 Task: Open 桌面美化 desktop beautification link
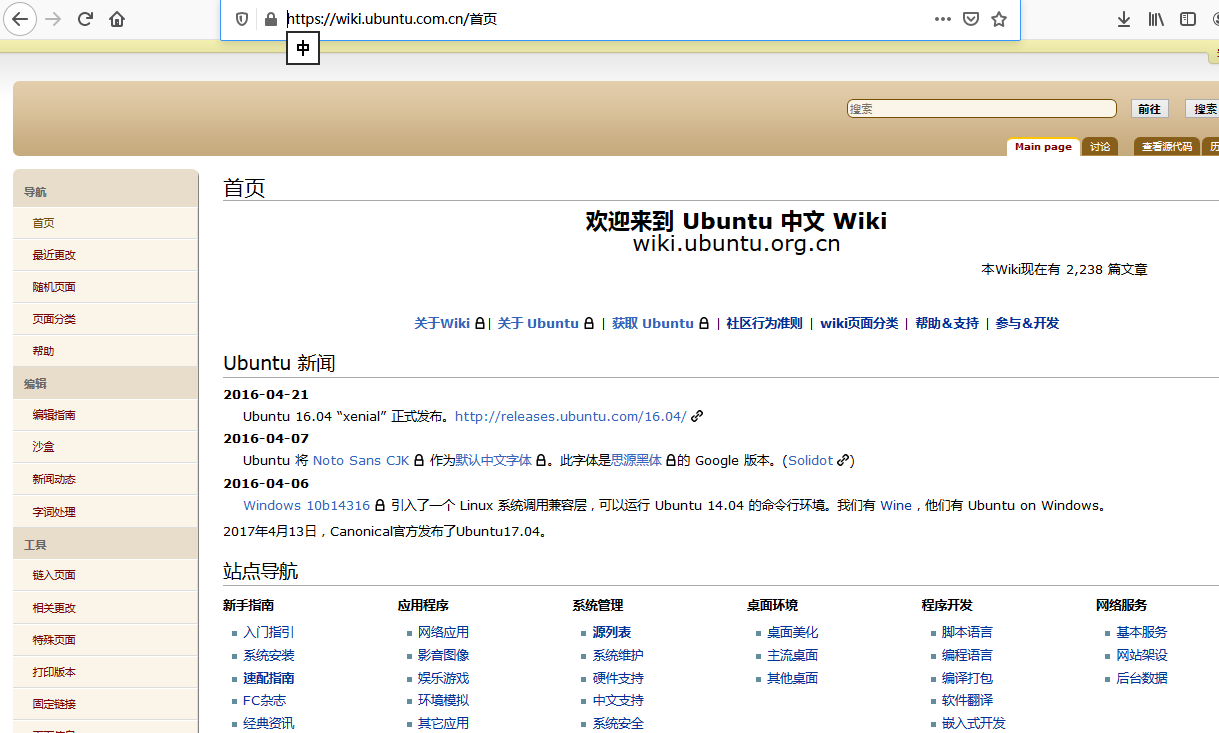[793, 632]
